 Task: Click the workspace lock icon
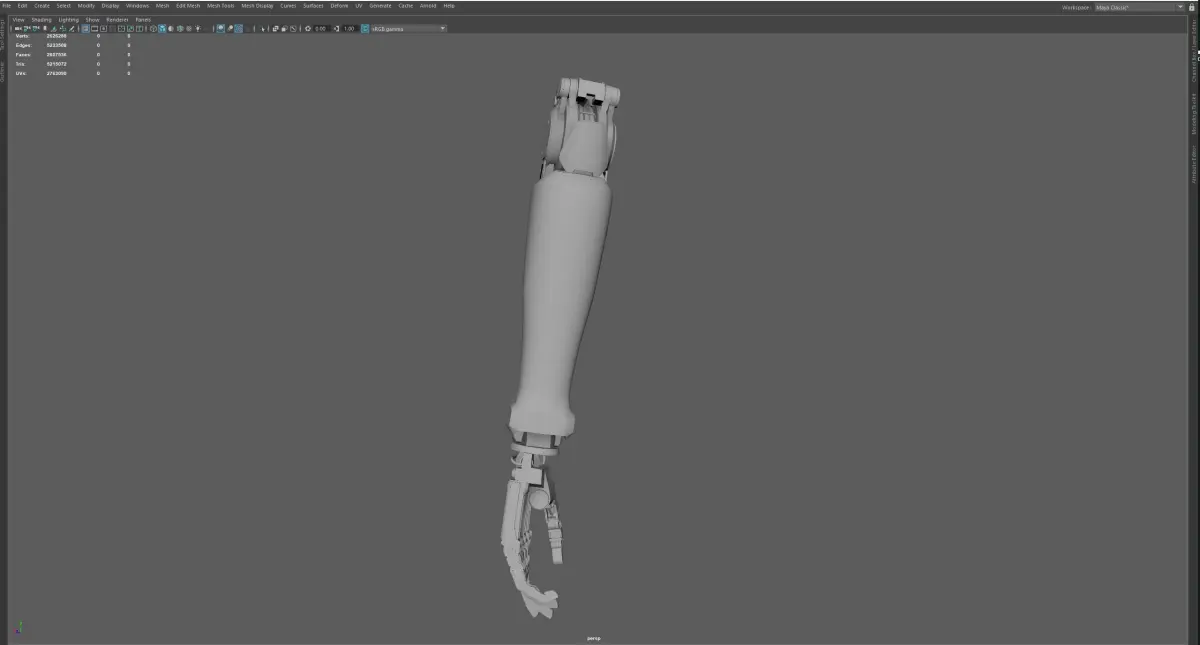coord(1191,7)
